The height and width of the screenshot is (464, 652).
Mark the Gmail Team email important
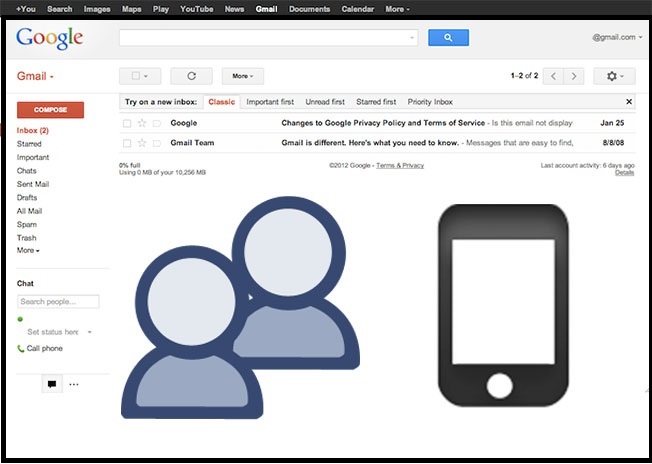[x=157, y=143]
